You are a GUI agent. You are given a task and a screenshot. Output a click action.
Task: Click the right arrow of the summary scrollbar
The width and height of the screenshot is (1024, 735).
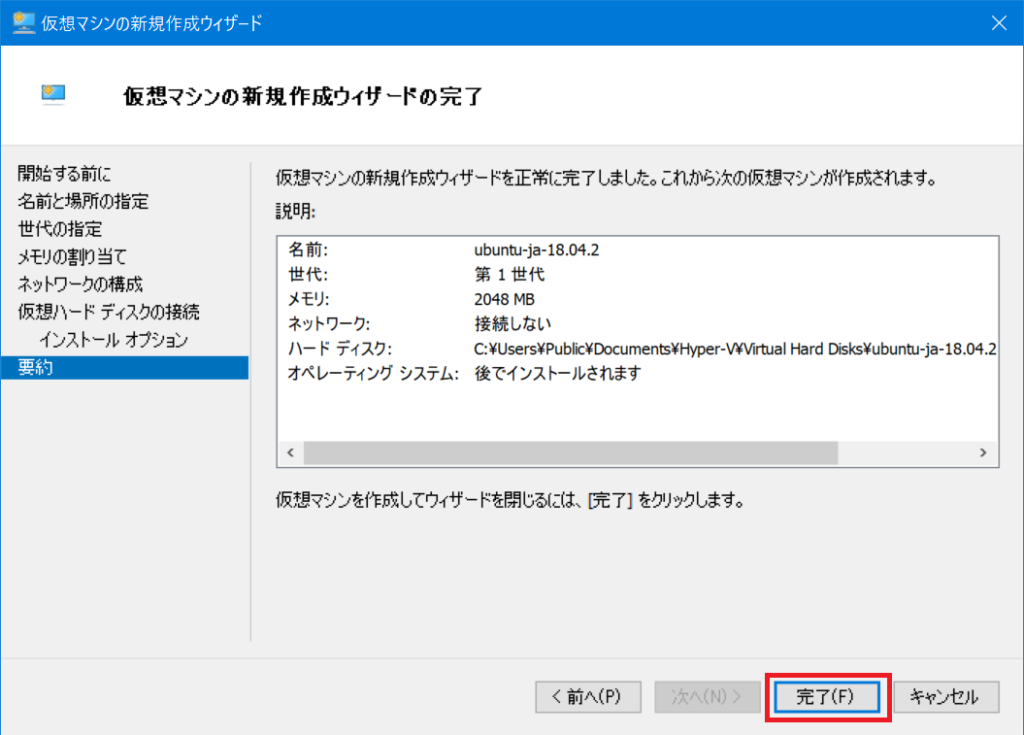click(x=983, y=453)
